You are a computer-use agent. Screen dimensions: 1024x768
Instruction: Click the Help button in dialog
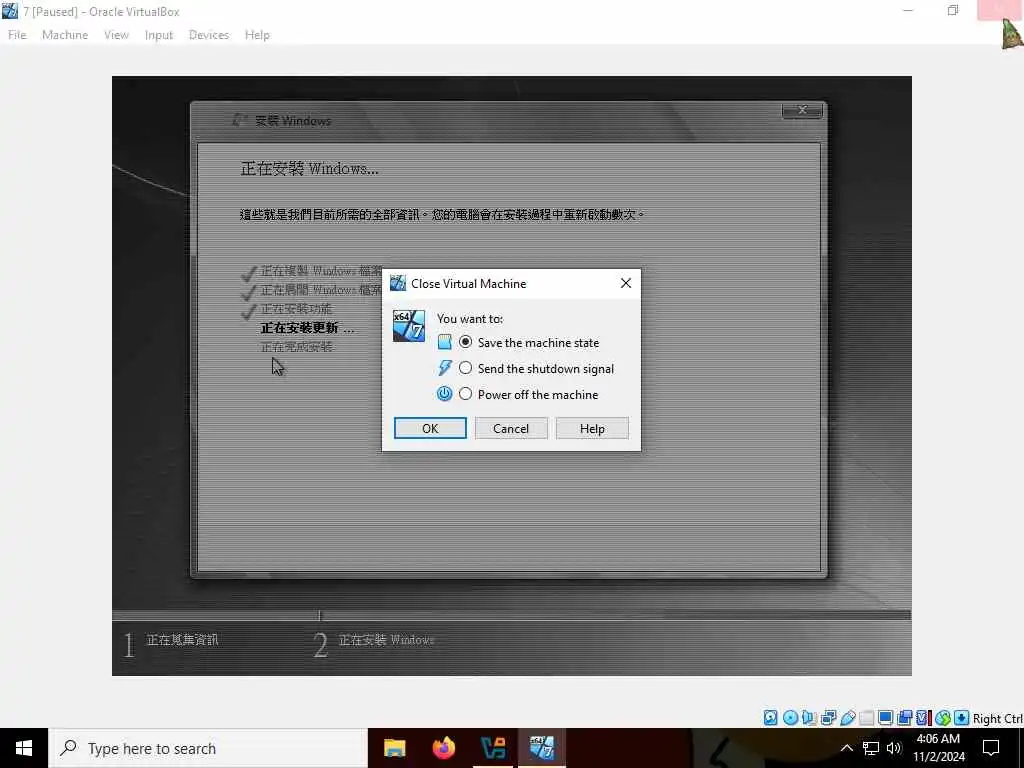tap(592, 428)
